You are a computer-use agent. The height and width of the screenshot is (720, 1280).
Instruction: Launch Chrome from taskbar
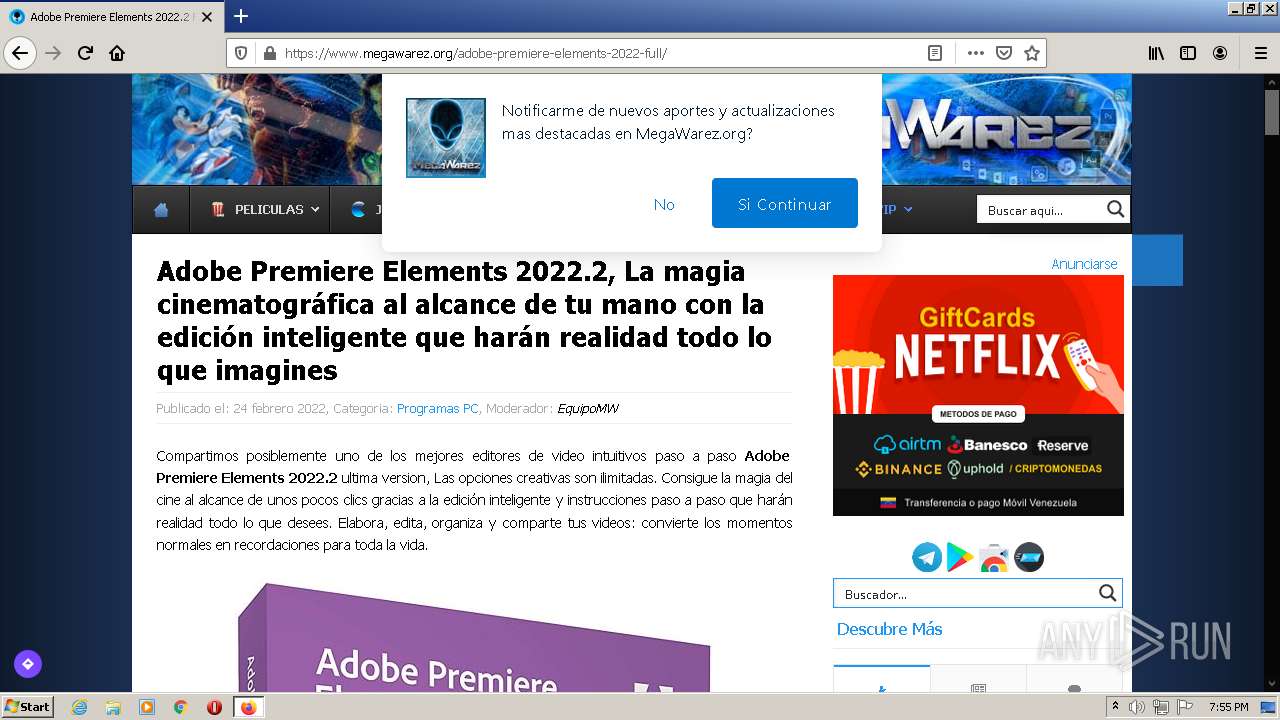pos(180,707)
